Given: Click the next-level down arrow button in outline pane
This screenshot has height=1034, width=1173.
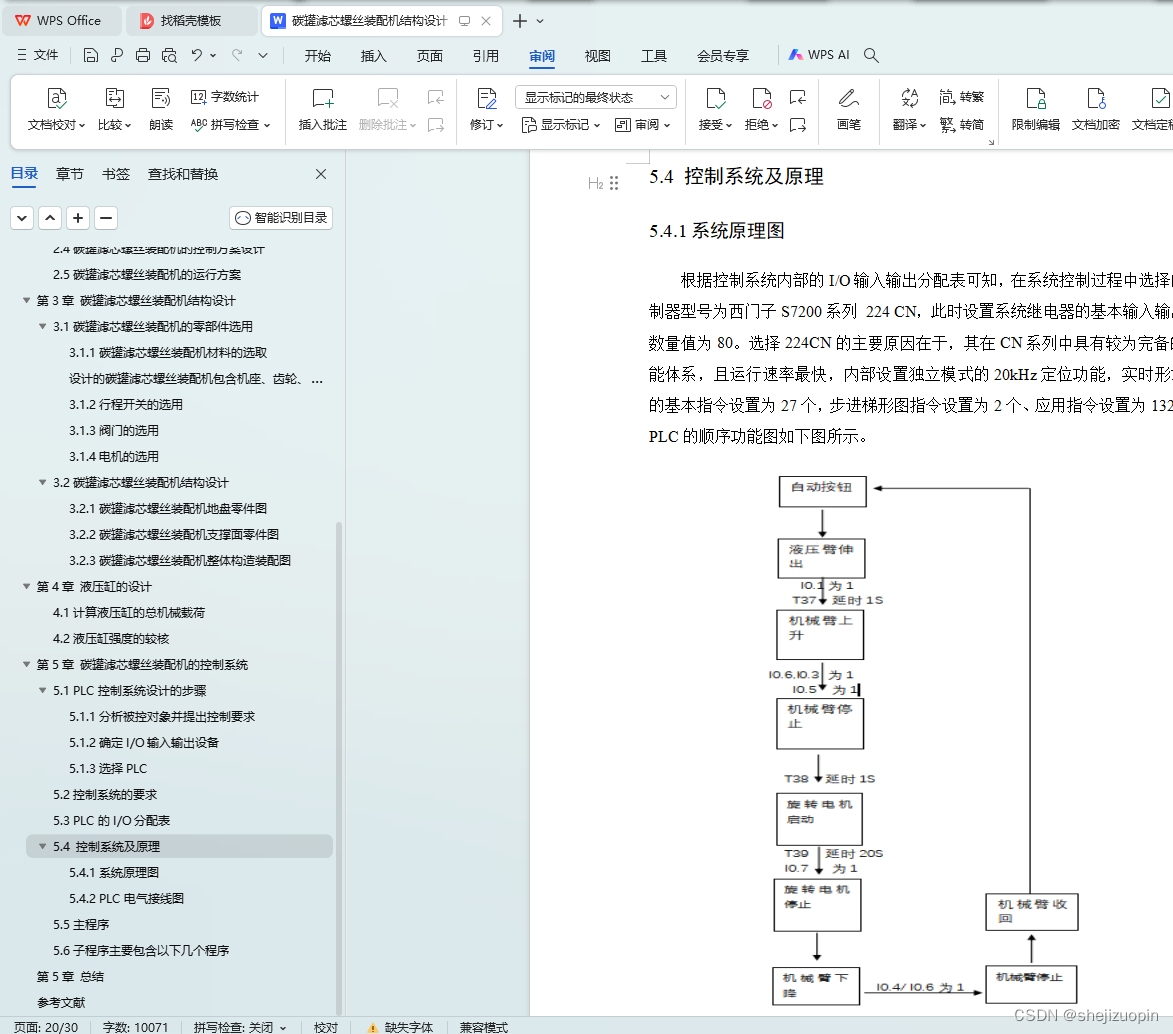Looking at the screenshot, I should [x=22, y=218].
